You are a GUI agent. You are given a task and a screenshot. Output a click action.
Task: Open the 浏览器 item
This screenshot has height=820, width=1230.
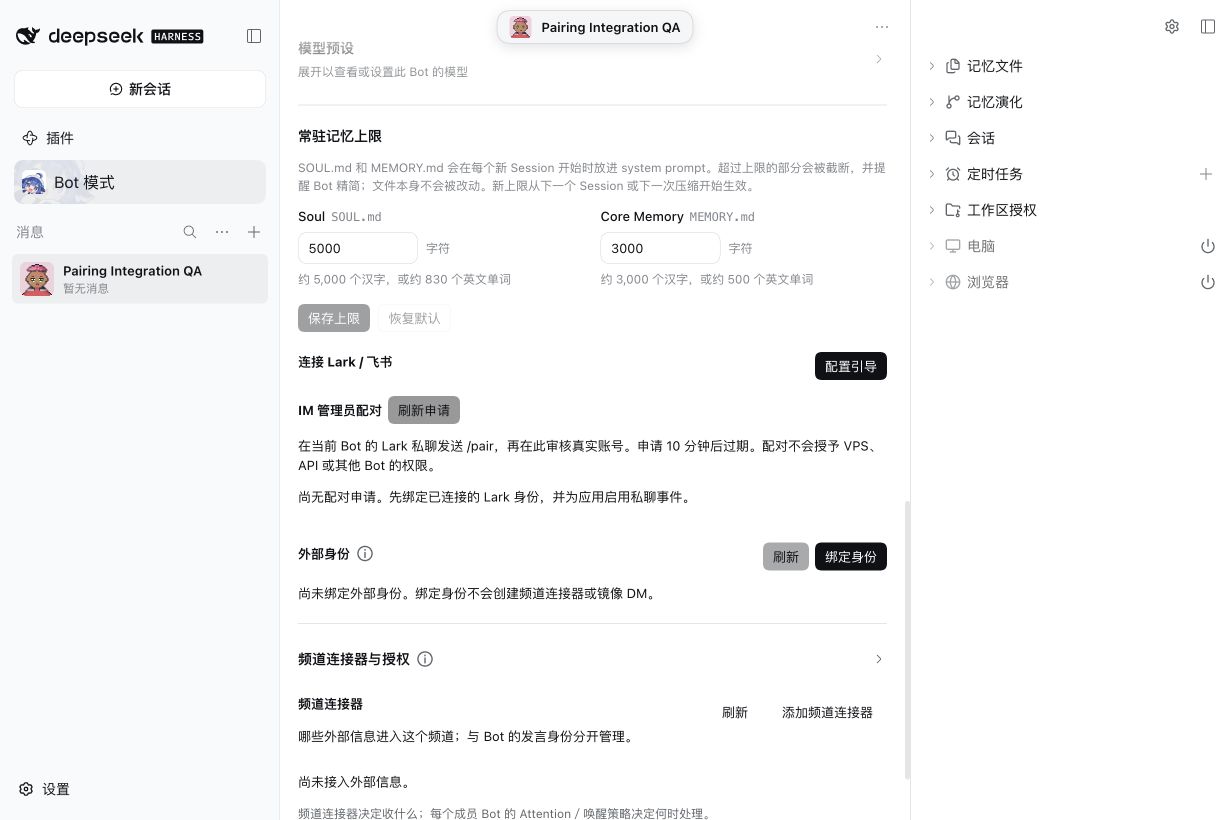tap(978, 282)
